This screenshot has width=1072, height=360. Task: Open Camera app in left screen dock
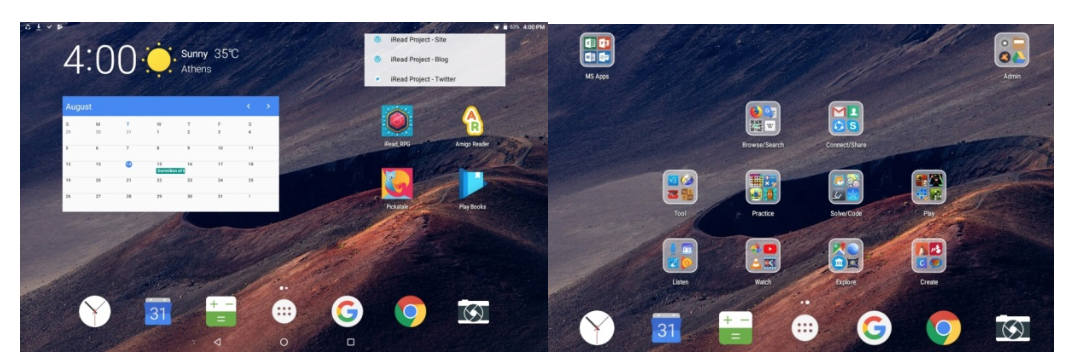tap(473, 312)
